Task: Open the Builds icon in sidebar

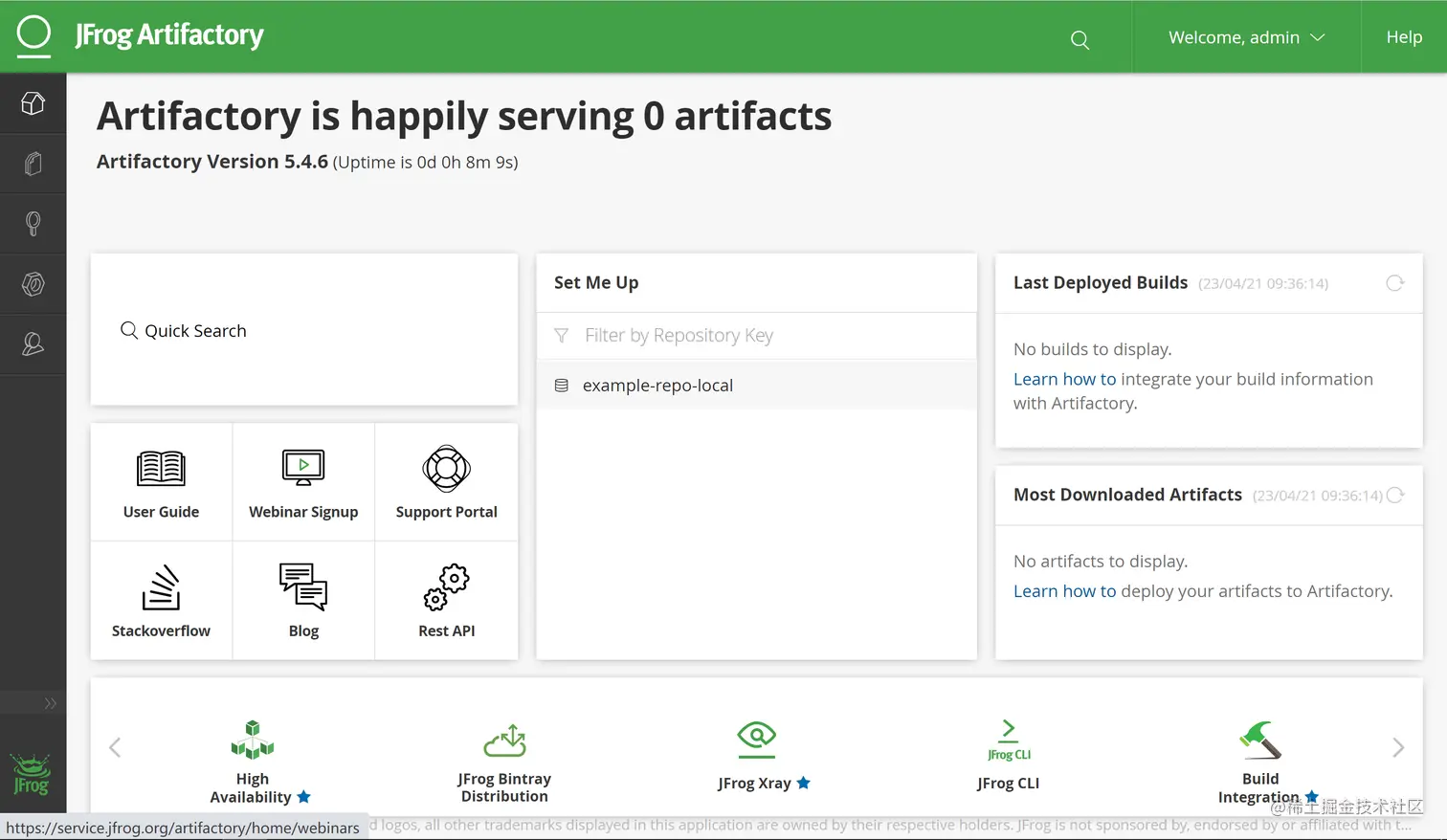Action: click(x=33, y=284)
